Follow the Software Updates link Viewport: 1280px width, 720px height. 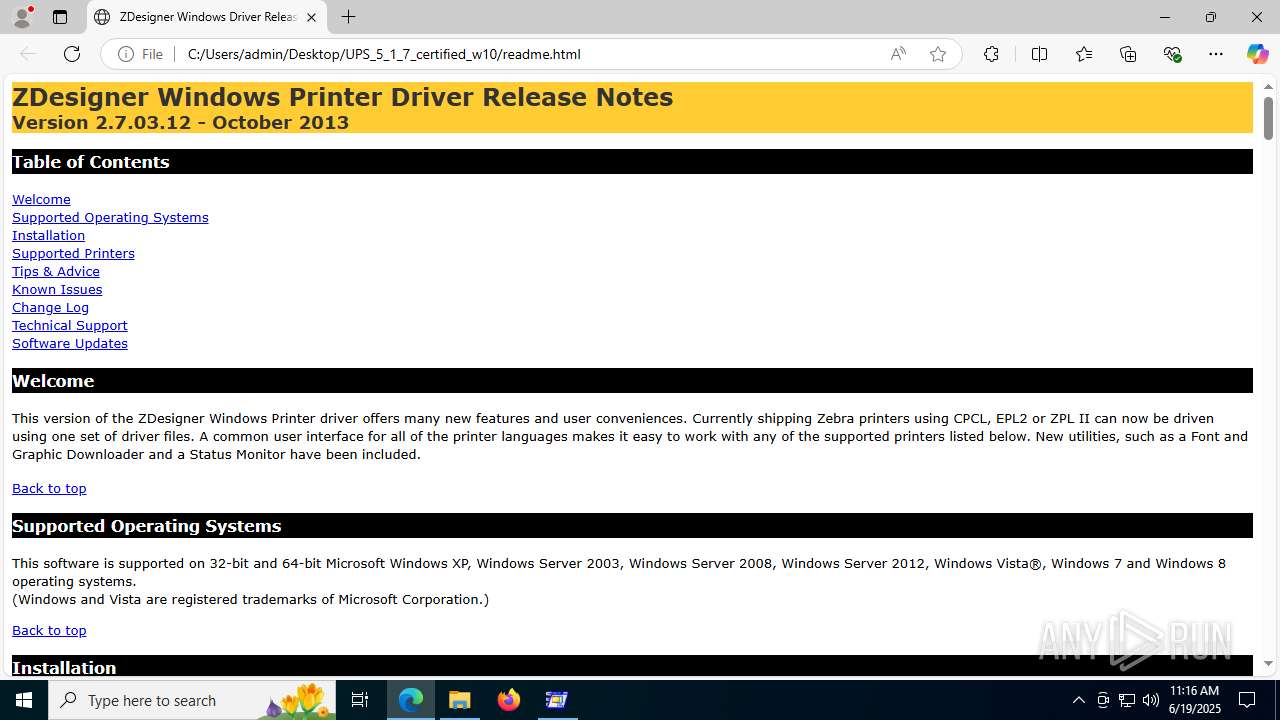pos(70,343)
